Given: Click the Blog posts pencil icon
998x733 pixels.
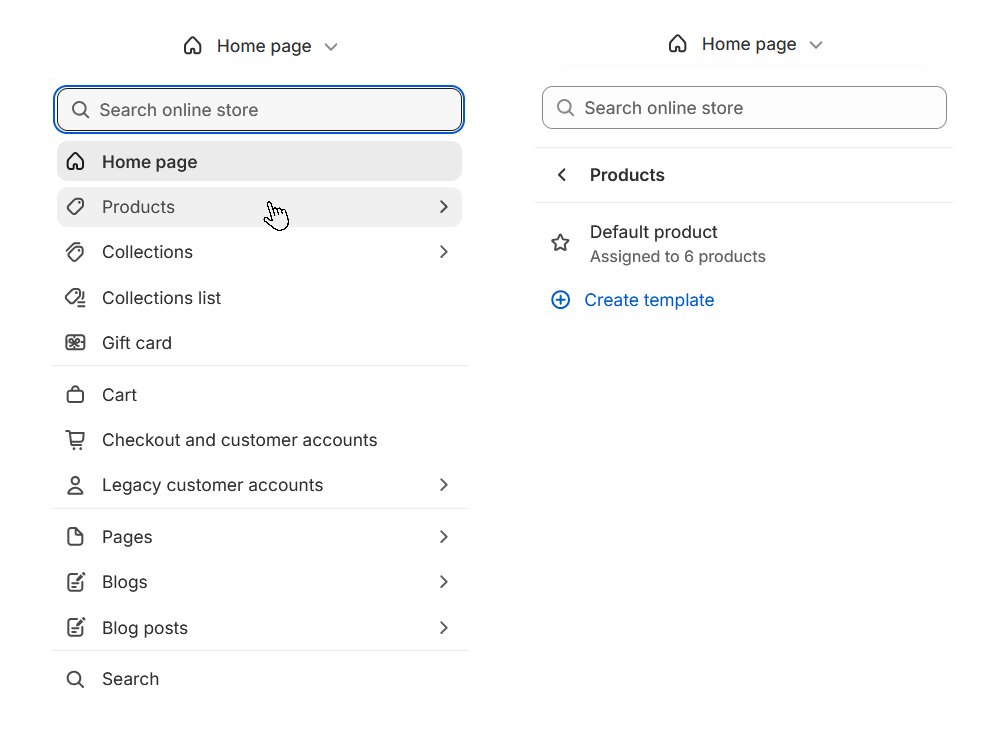Looking at the screenshot, I should coord(75,627).
